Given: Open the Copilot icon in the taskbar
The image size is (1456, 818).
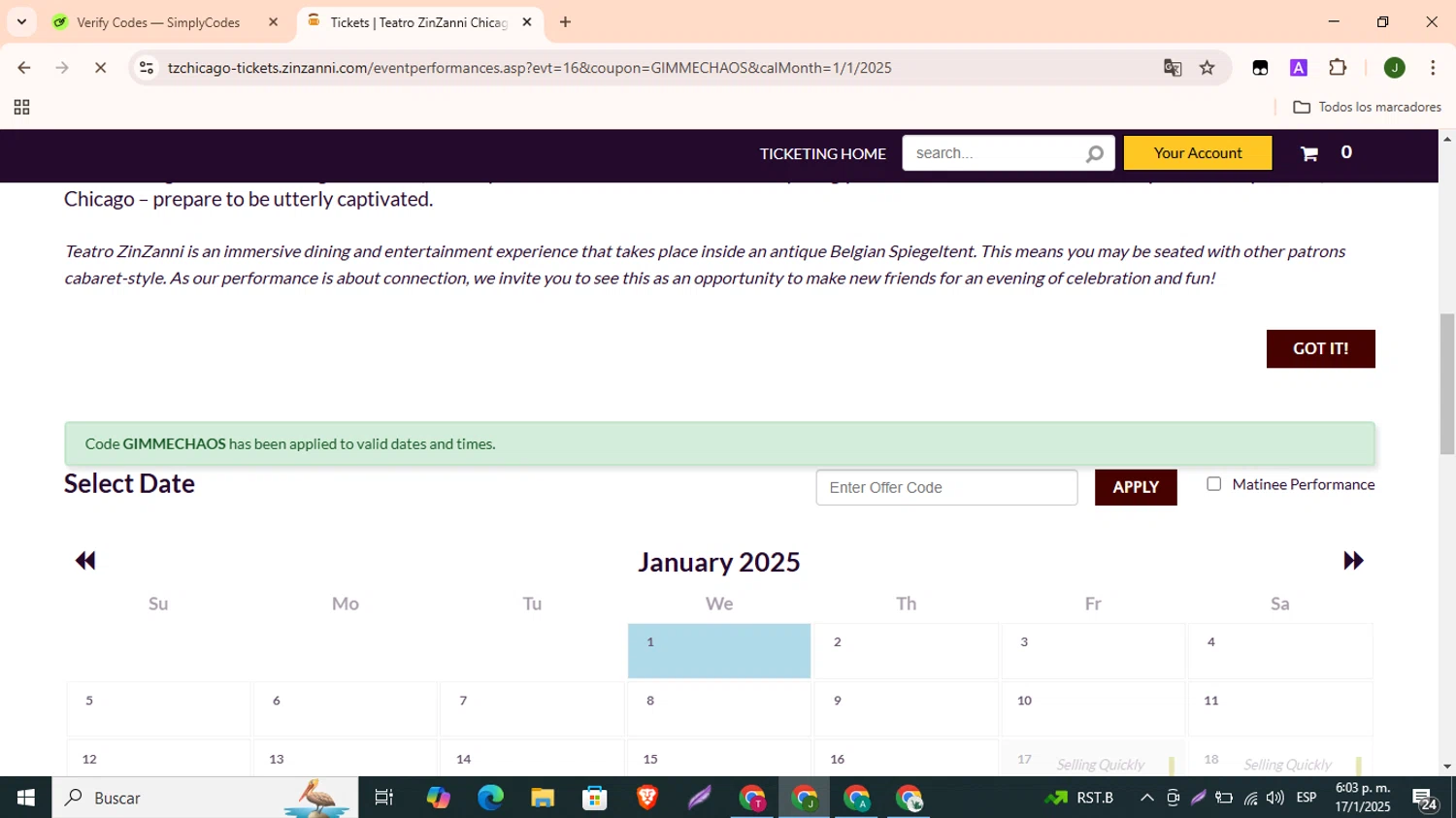Looking at the screenshot, I should pyautogui.click(x=438, y=798).
